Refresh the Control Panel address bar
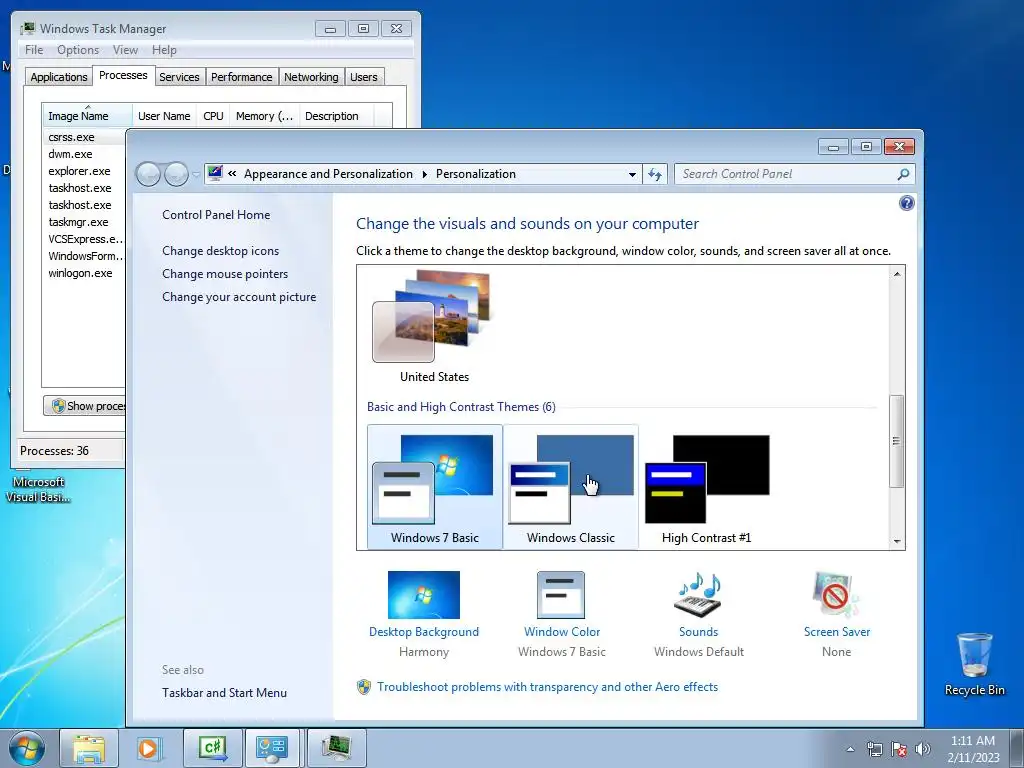Screen dimensions: 1024x768 pyautogui.click(x=655, y=174)
